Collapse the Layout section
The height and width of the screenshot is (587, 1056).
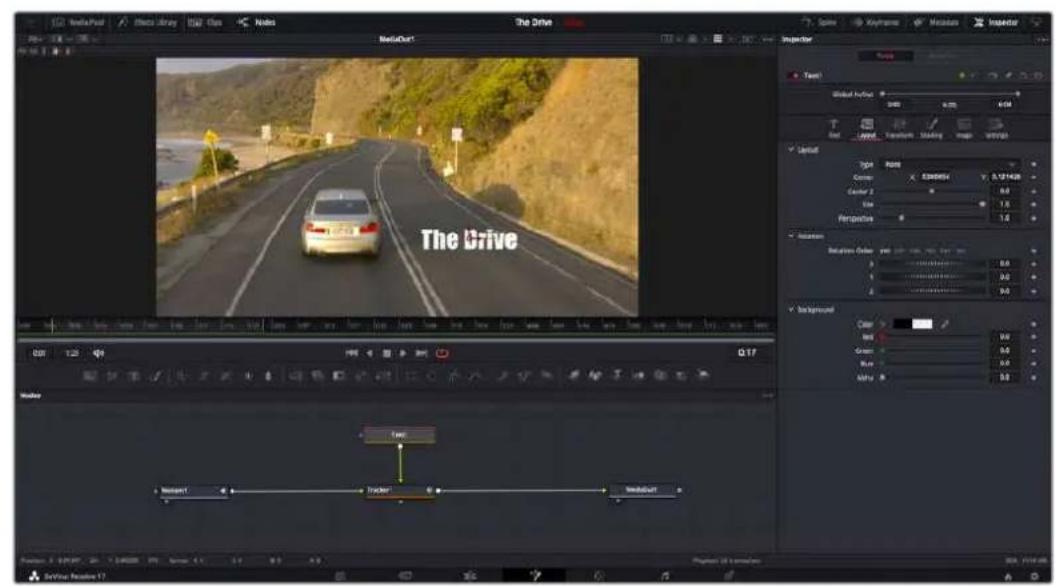point(791,149)
